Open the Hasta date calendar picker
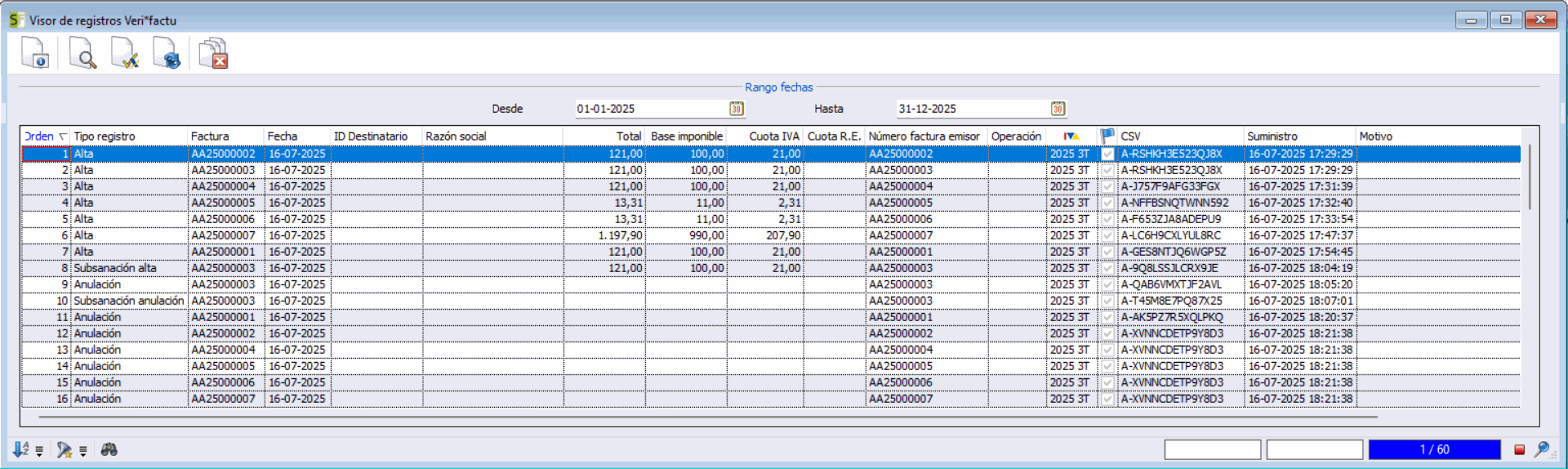 pos(1058,109)
